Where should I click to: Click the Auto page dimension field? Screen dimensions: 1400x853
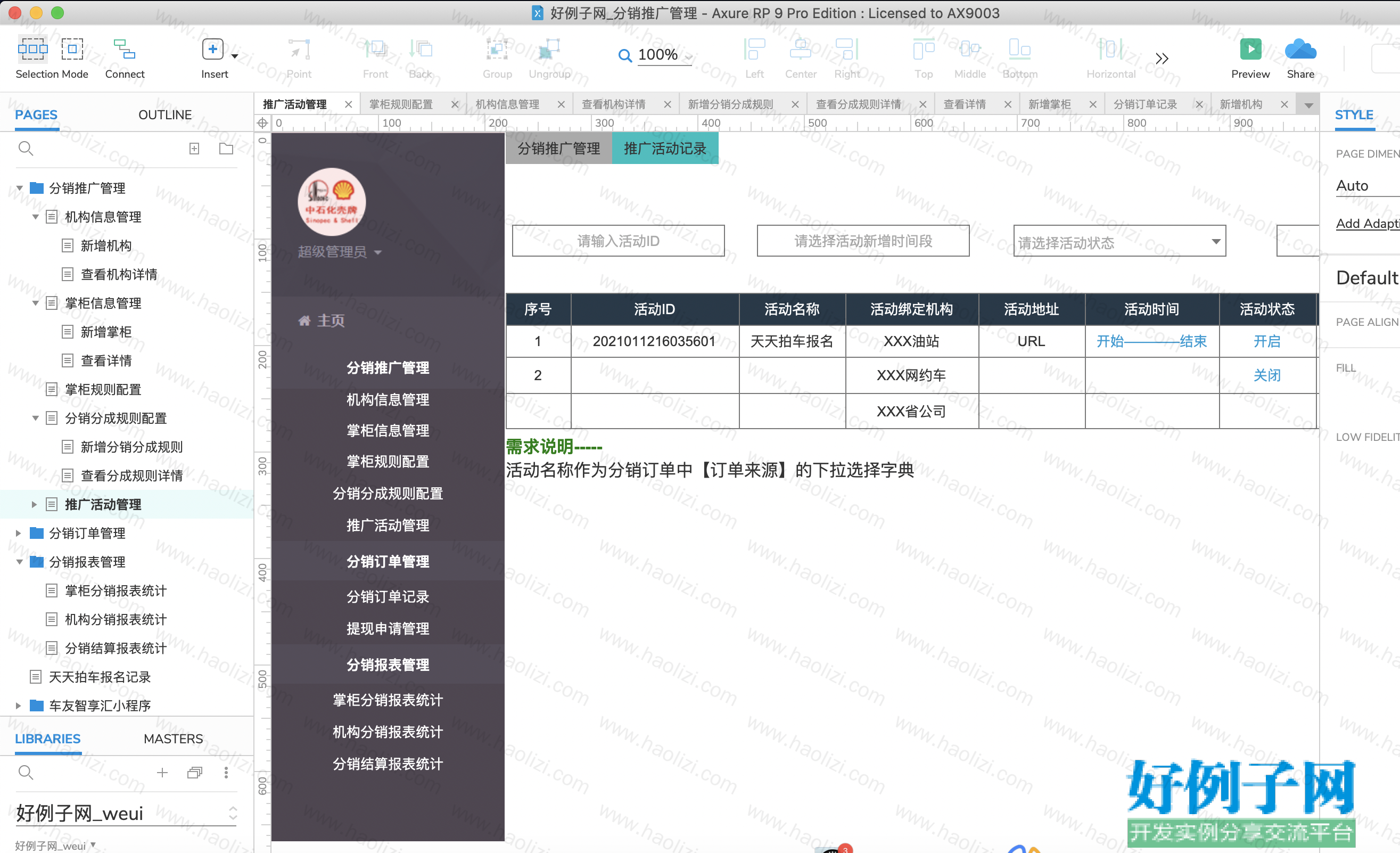click(1367, 186)
